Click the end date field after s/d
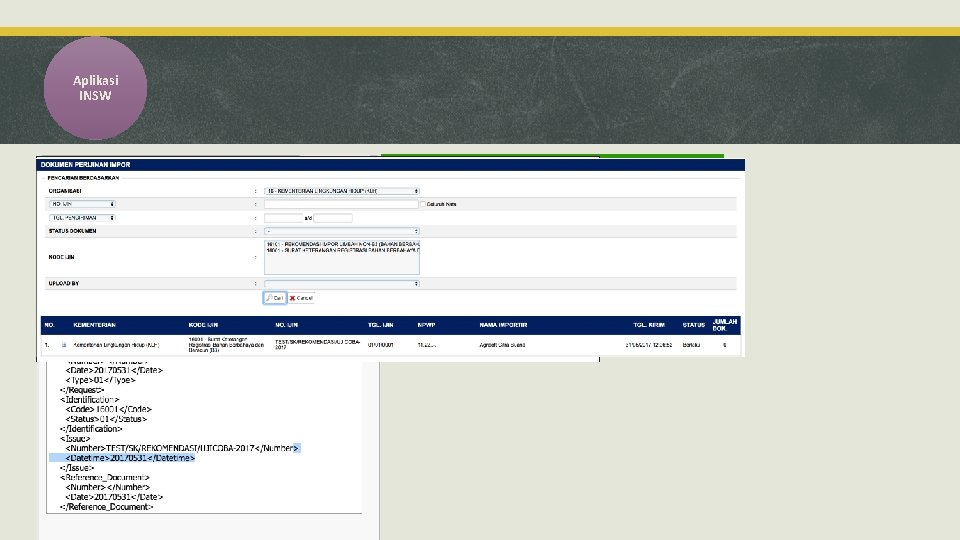 click(333, 218)
